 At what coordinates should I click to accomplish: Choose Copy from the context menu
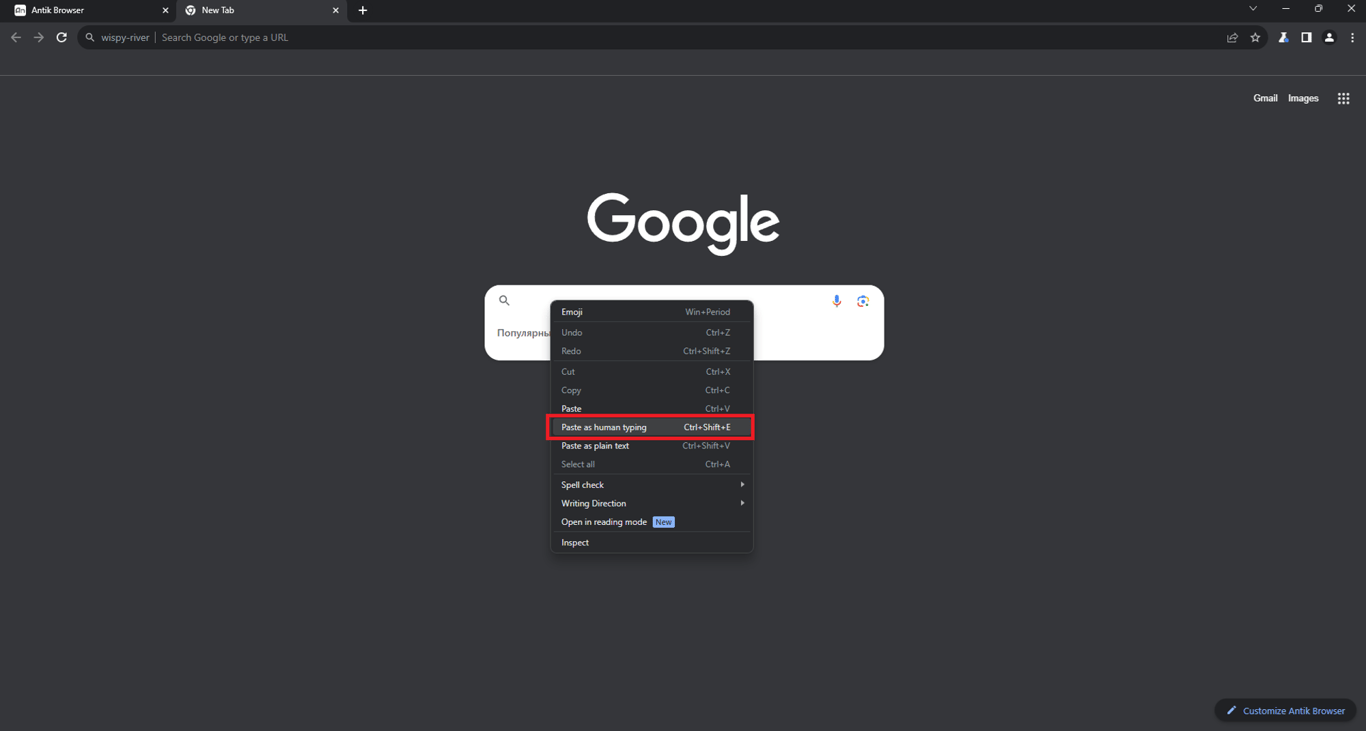pyautogui.click(x=651, y=390)
